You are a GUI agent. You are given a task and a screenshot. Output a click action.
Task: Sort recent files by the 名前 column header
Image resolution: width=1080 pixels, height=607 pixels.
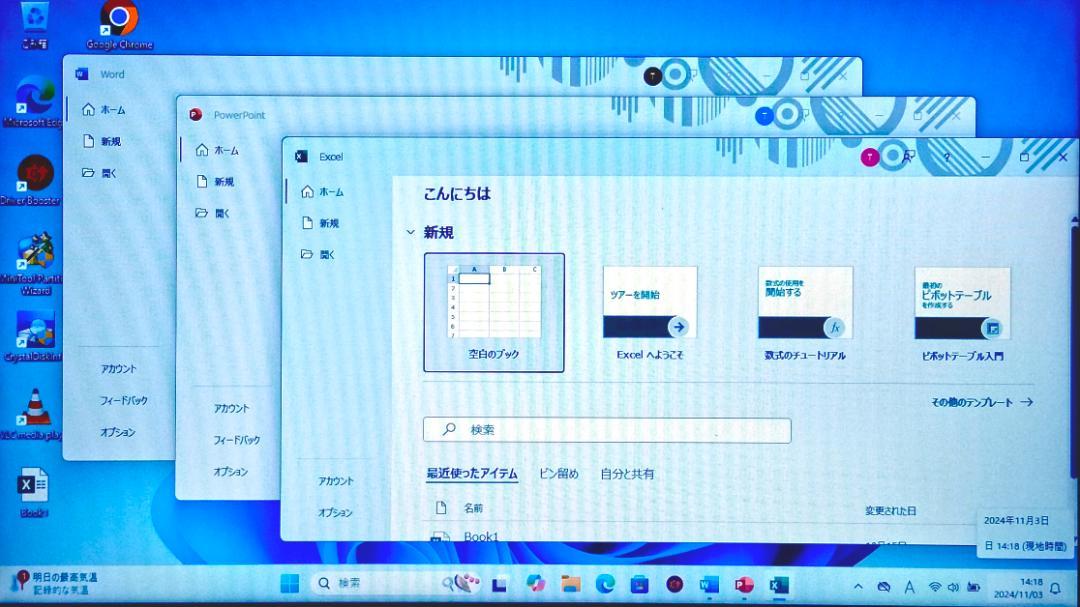[x=473, y=508]
